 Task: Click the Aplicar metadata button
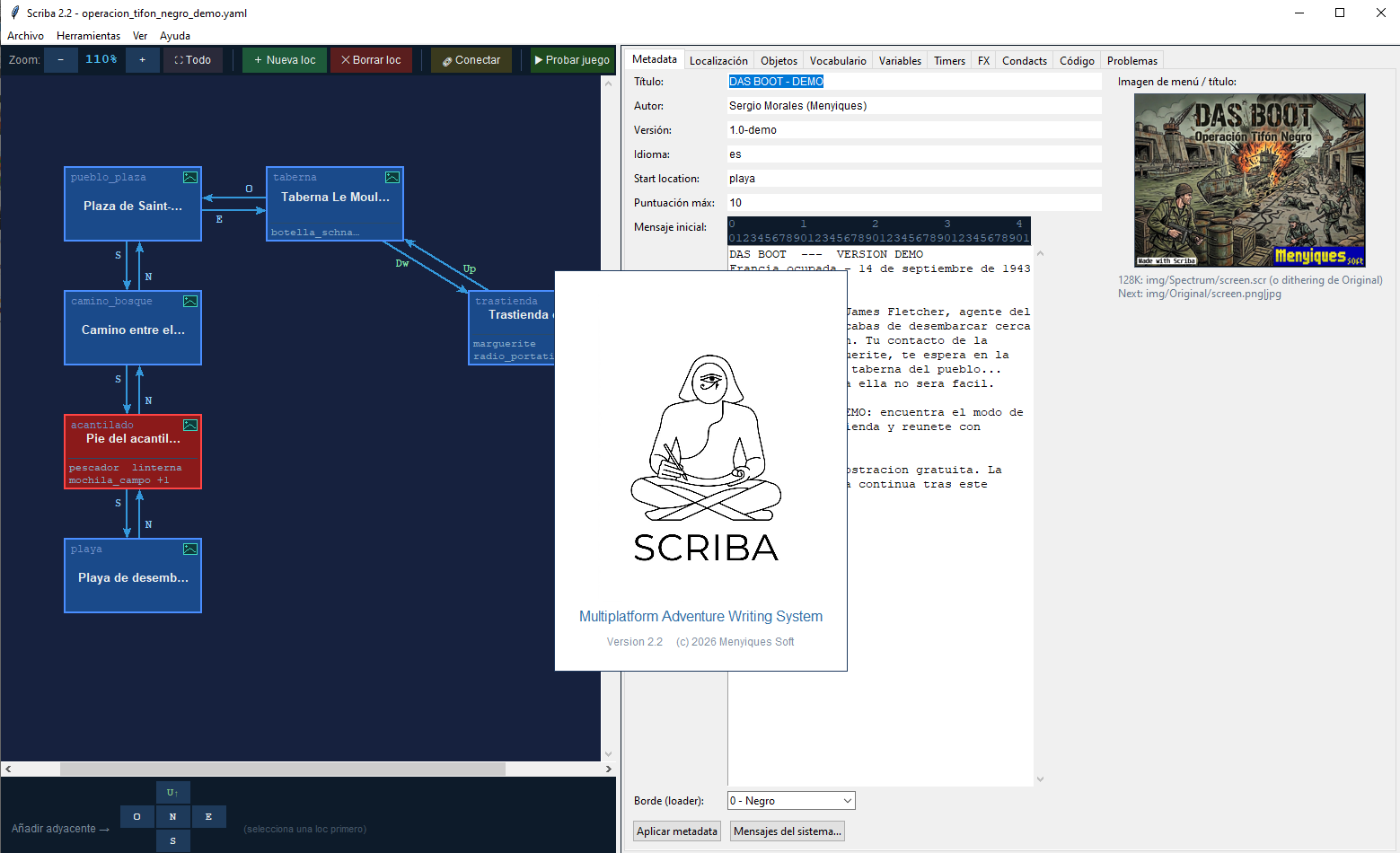point(677,831)
